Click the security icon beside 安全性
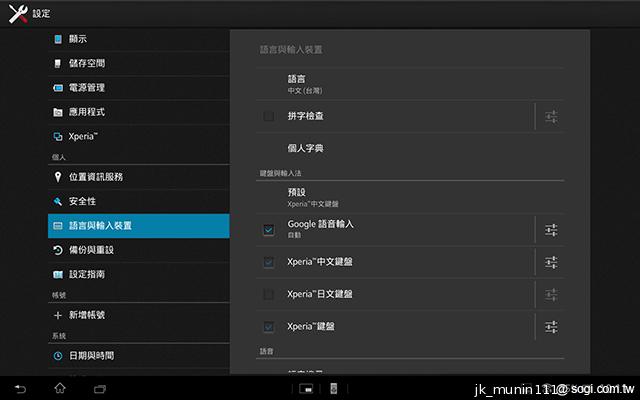This screenshot has width=640, height=400. point(58,201)
